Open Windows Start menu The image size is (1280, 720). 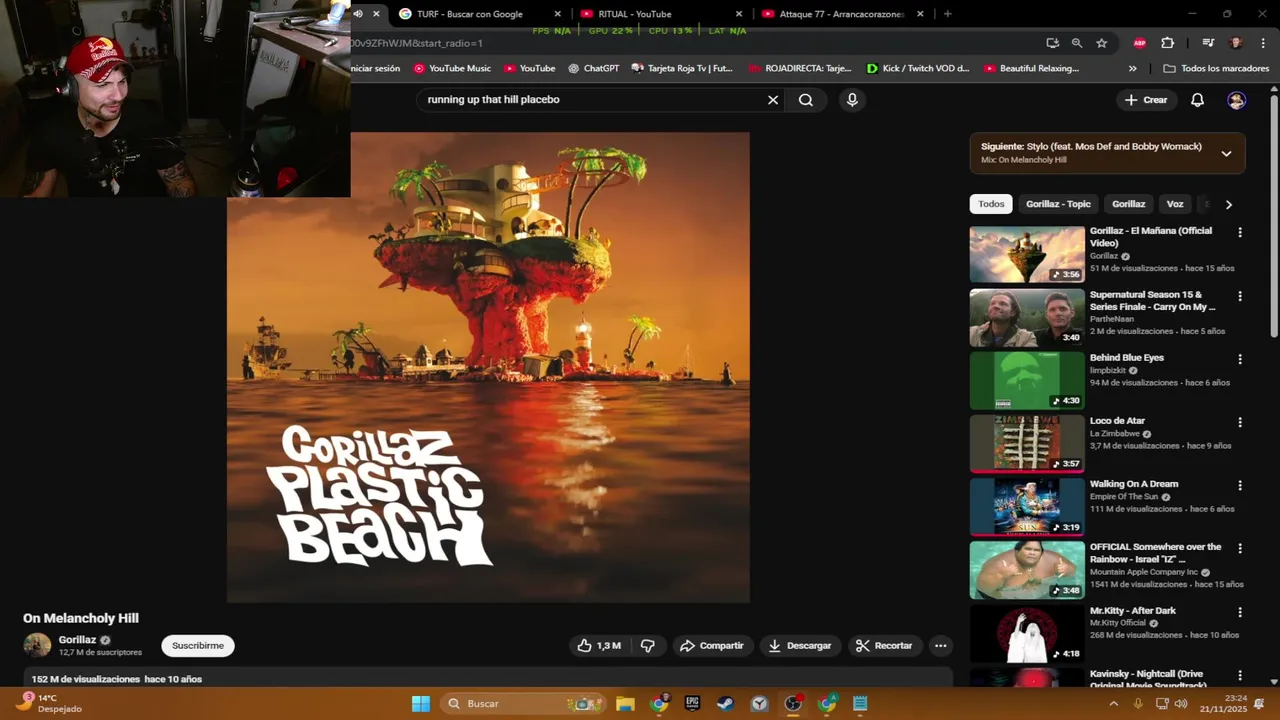click(x=421, y=703)
